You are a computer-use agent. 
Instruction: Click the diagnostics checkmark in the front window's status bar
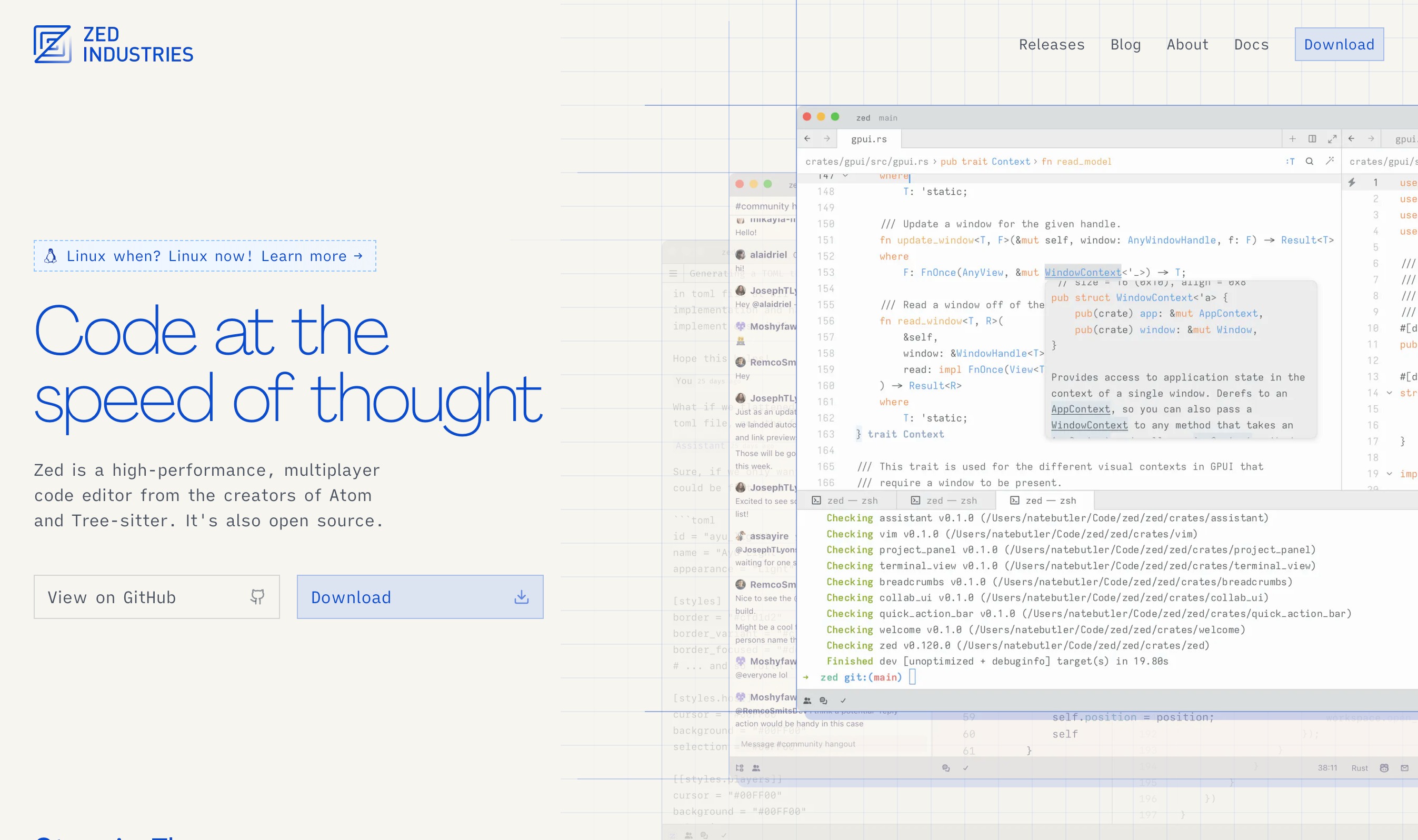click(843, 700)
